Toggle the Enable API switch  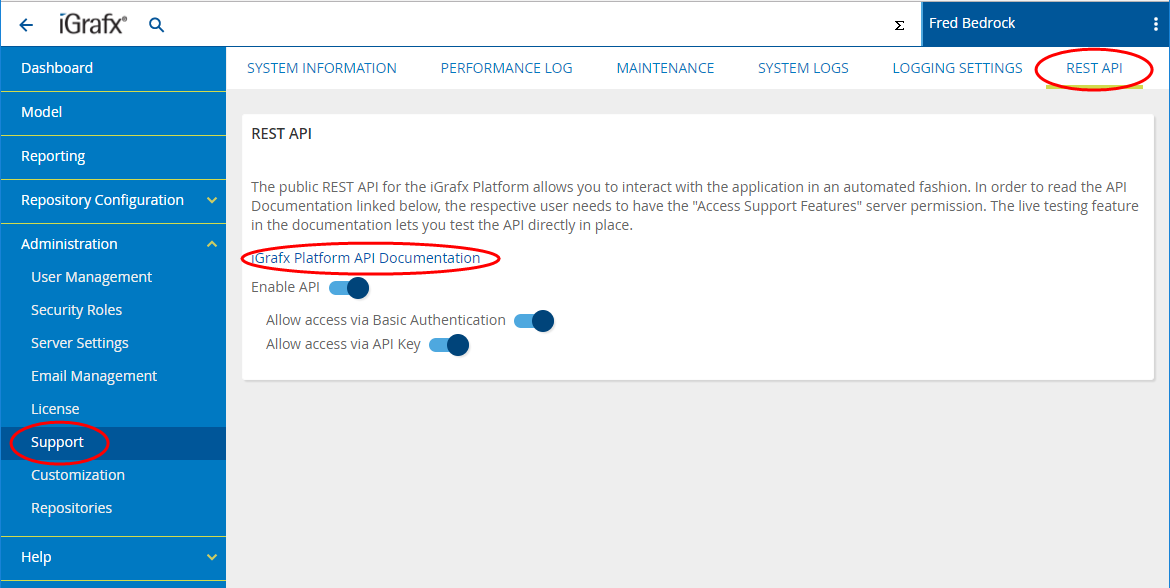tap(349, 288)
